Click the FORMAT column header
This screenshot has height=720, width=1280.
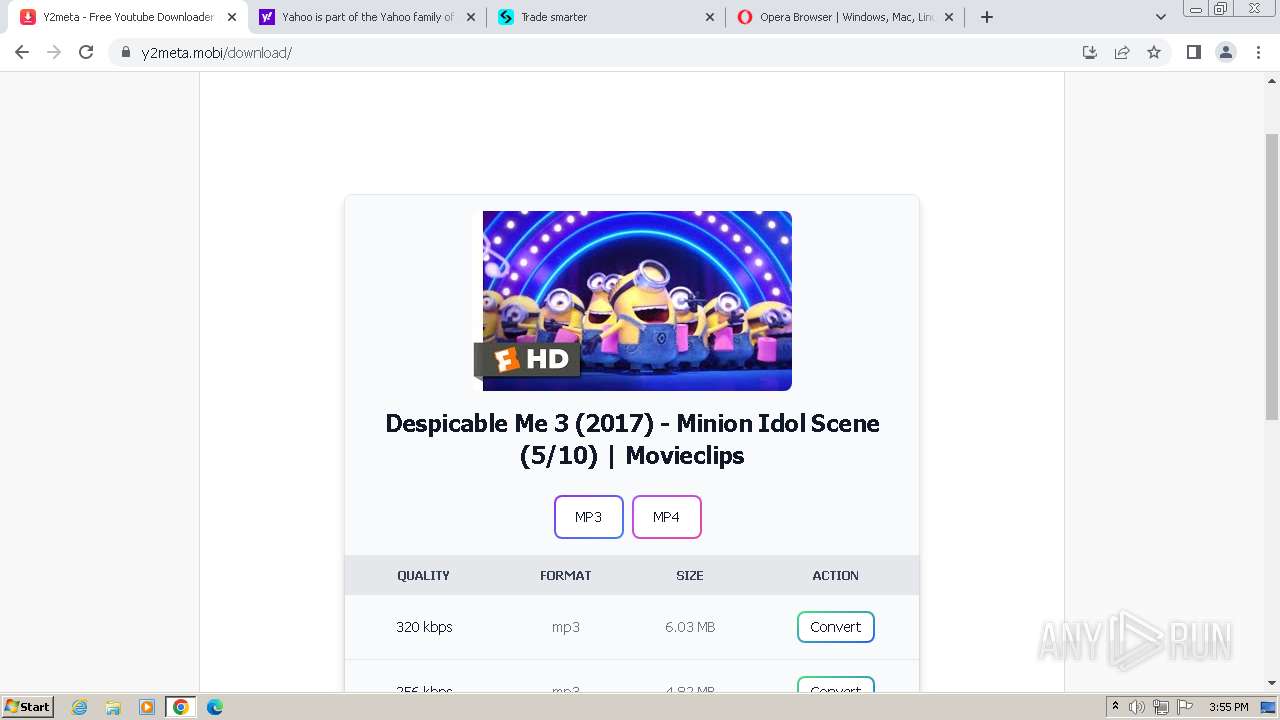click(x=566, y=576)
